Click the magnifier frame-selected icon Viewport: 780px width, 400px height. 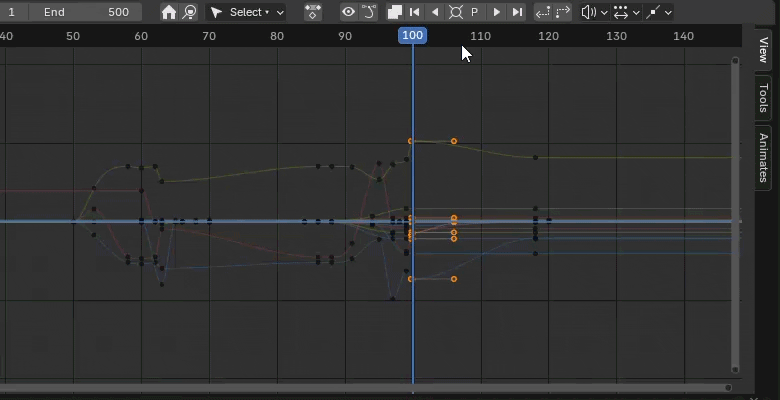click(189, 12)
